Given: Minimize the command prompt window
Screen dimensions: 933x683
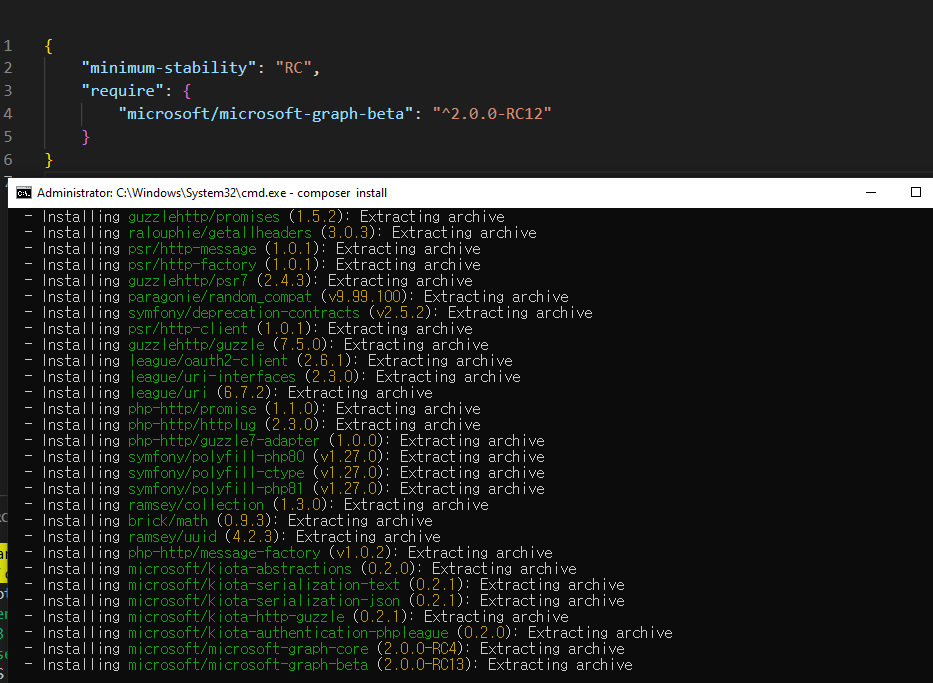Looking at the screenshot, I should (x=870, y=192).
